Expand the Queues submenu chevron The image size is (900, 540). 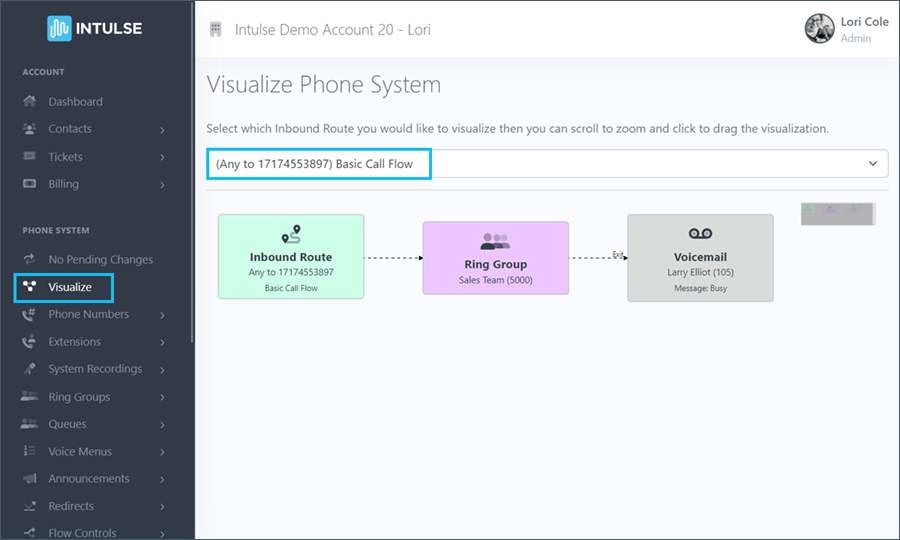pos(162,425)
